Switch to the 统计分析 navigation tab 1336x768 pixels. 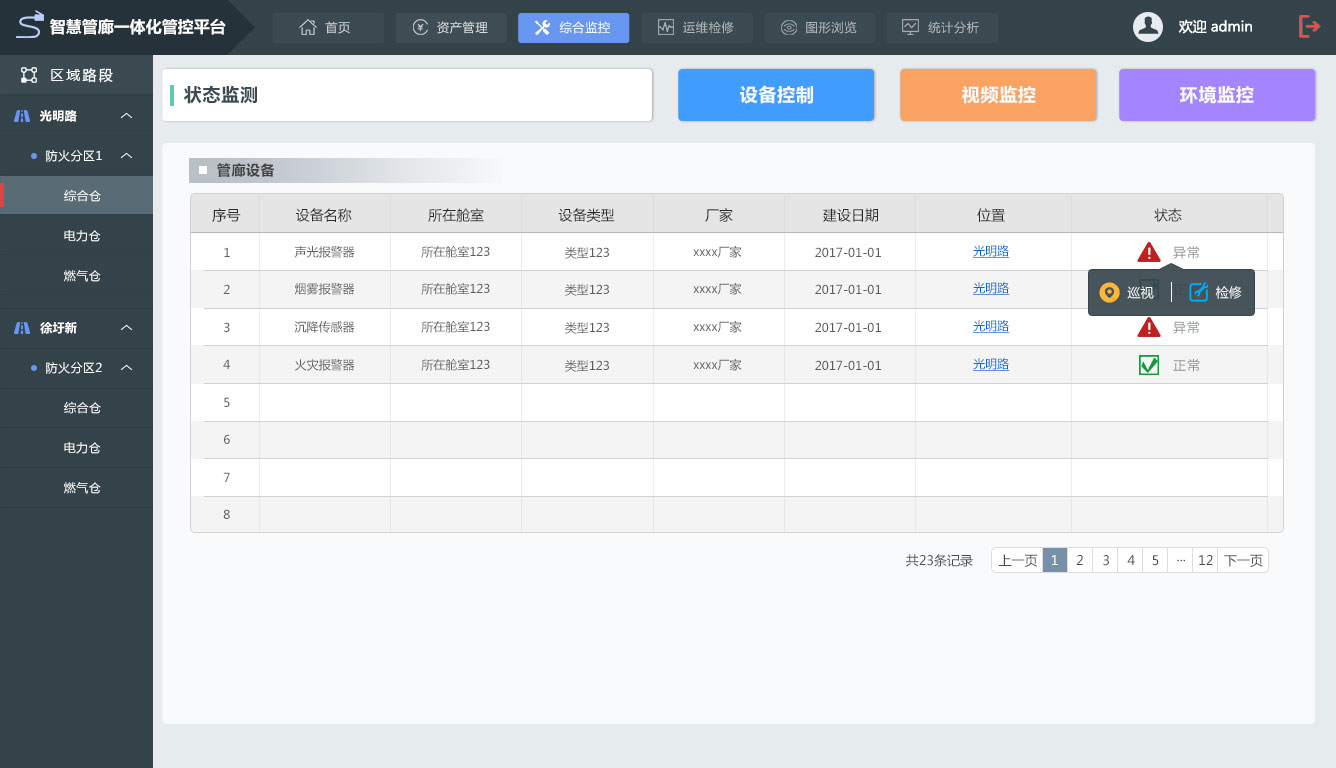point(941,28)
